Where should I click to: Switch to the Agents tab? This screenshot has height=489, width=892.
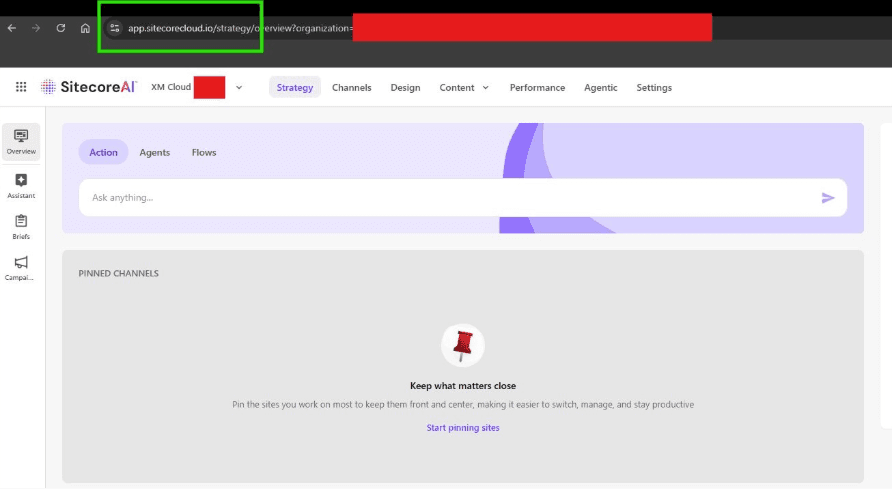[x=154, y=152]
